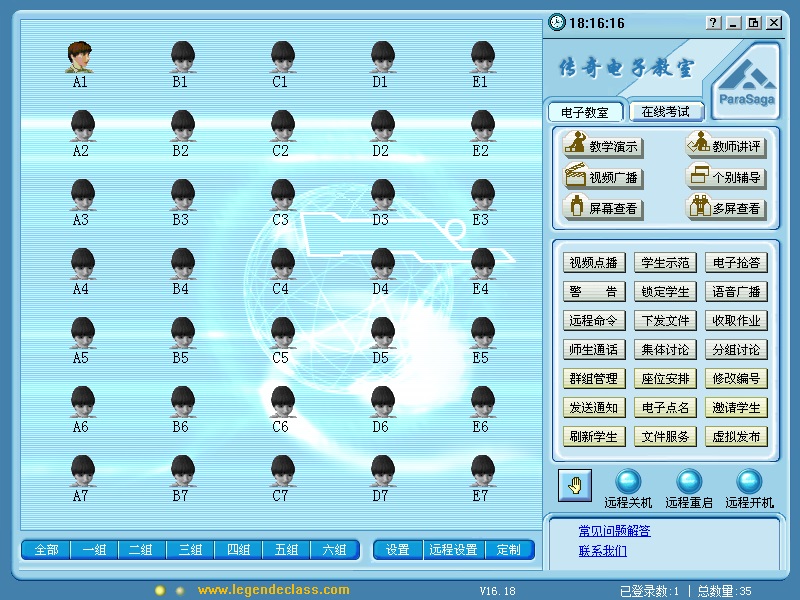This screenshot has height=600, width=800.
Task: Open 设置 settings
Action: pos(398,549)
